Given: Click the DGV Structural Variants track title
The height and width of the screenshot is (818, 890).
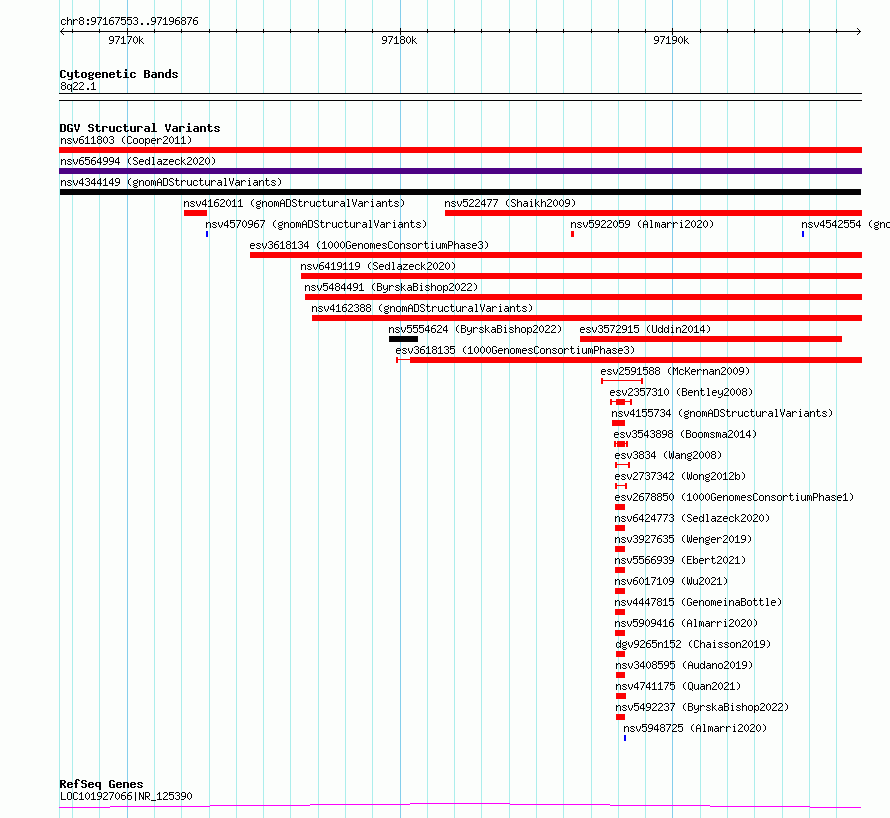Looking at the screenshot, I should [x=140, y=128].
